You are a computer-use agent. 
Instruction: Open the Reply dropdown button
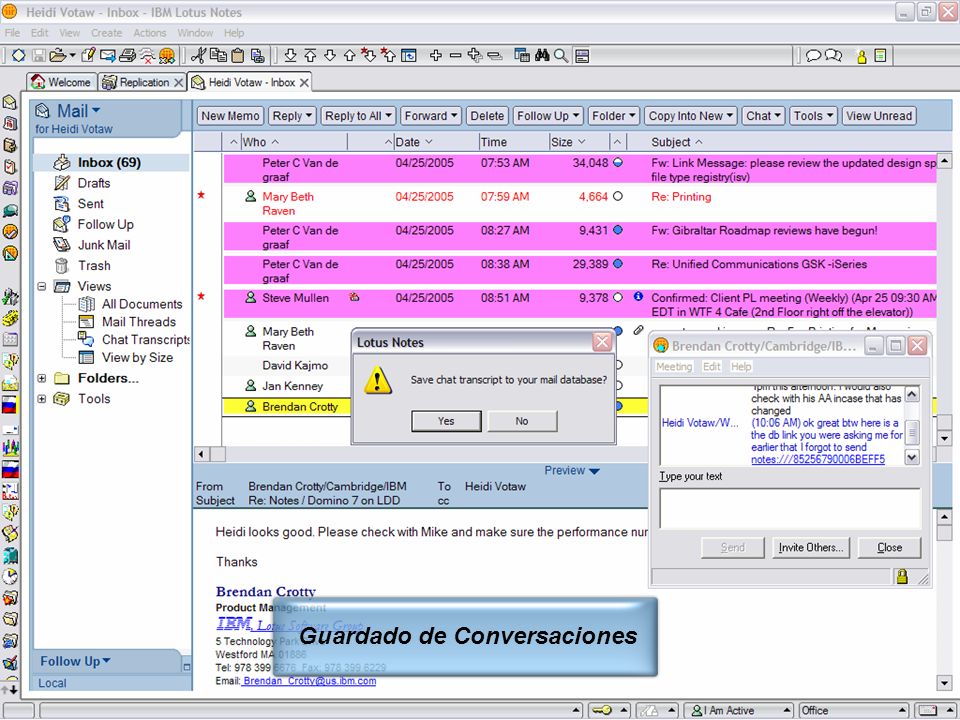(x=293, y=116)
